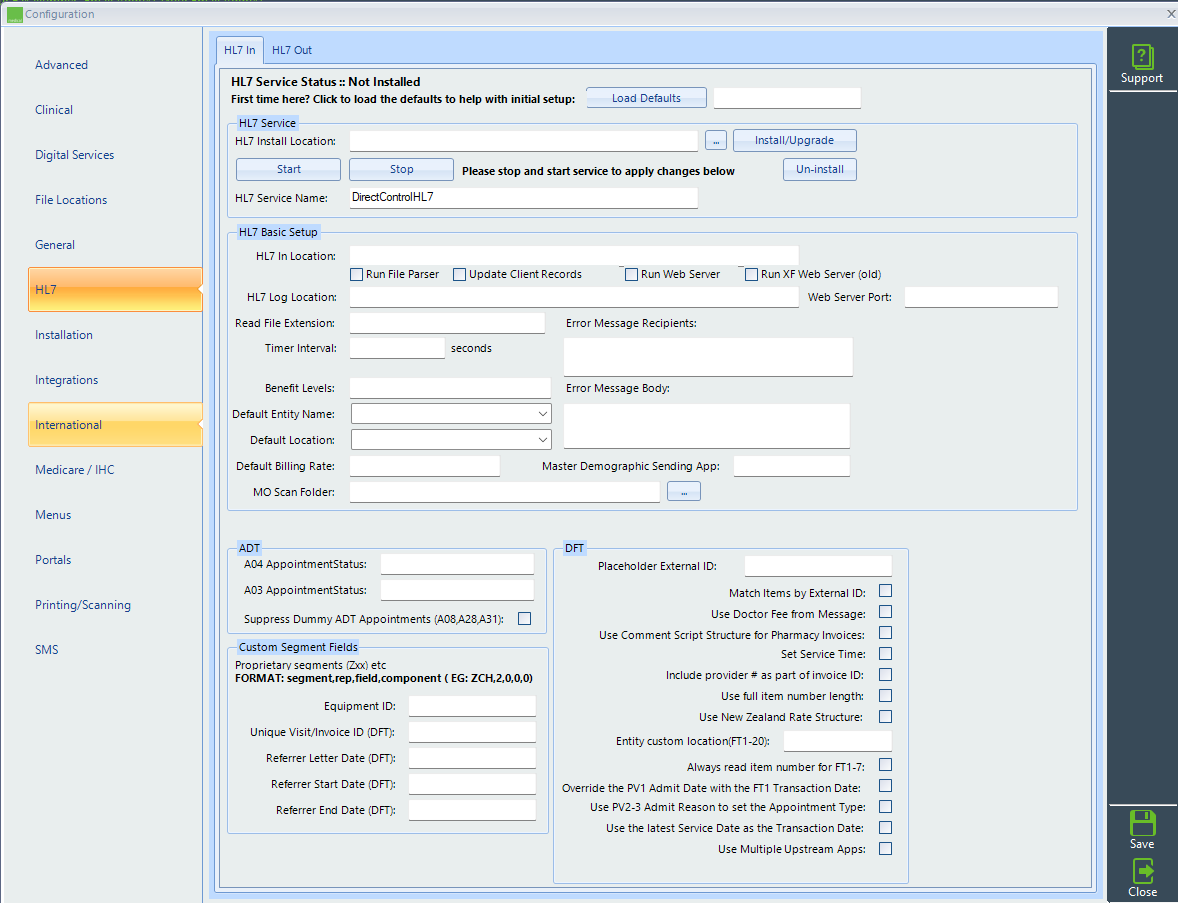Click the Timer Interval seconds field
The height and width of the screenshot is (903, 1178).
(397, 349)
